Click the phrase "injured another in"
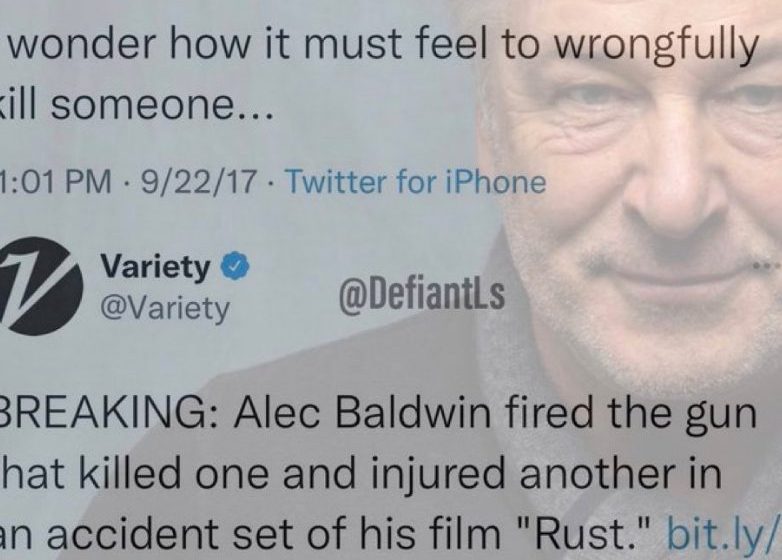The image size is (782, 560). click(x=547, y=473)
